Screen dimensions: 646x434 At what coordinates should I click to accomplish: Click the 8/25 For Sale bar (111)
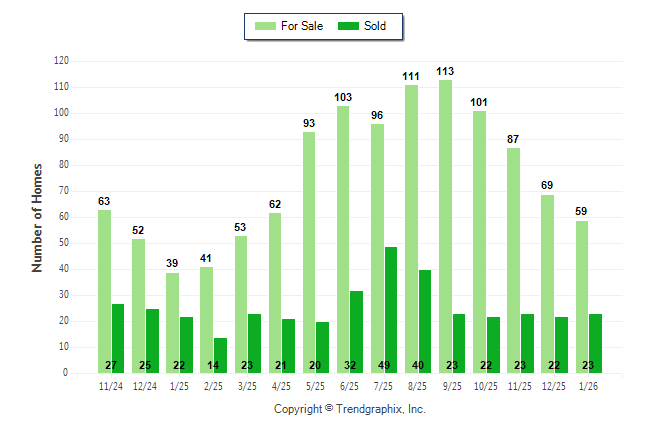(x=411, y=229)
